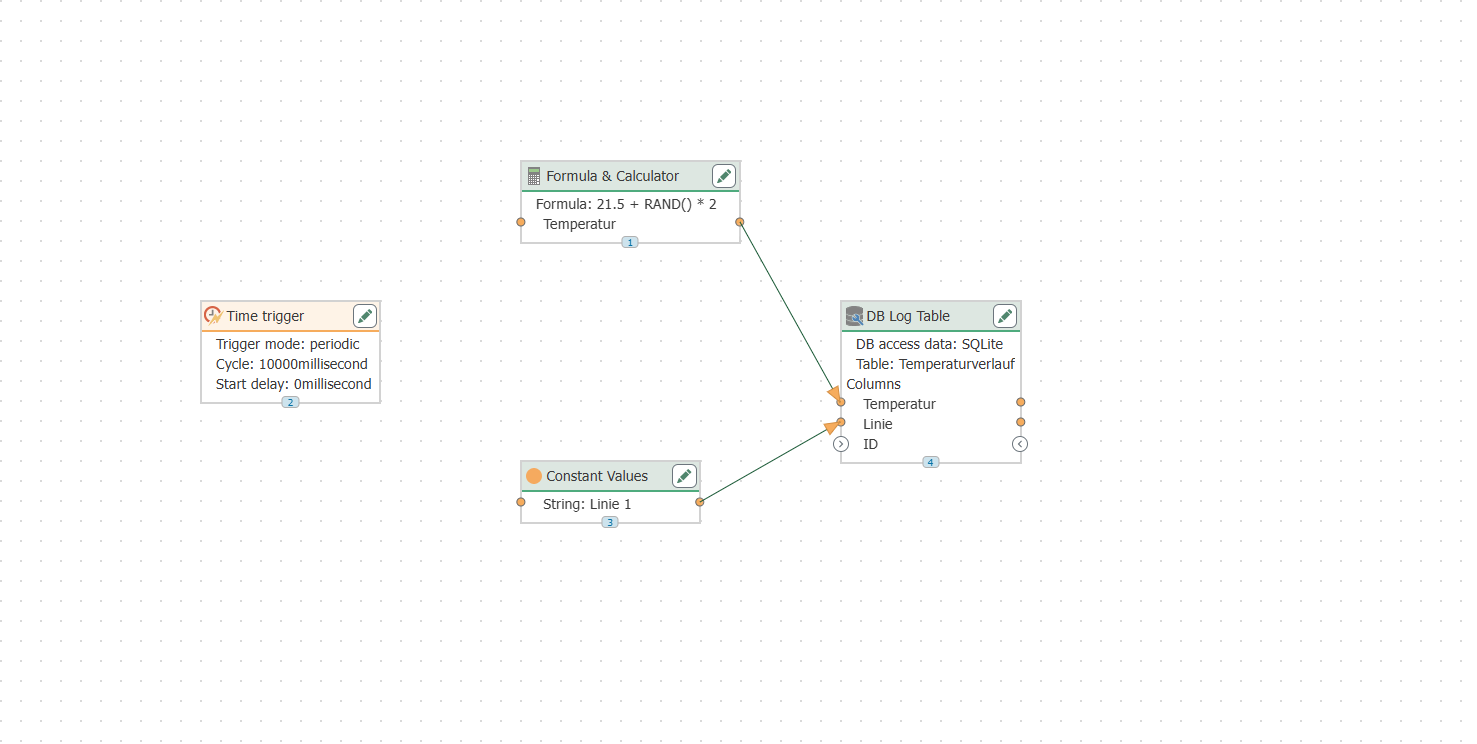Click Linie input port on DB Log Table
The image size is (1477, 744).
(x=841, y=422)
